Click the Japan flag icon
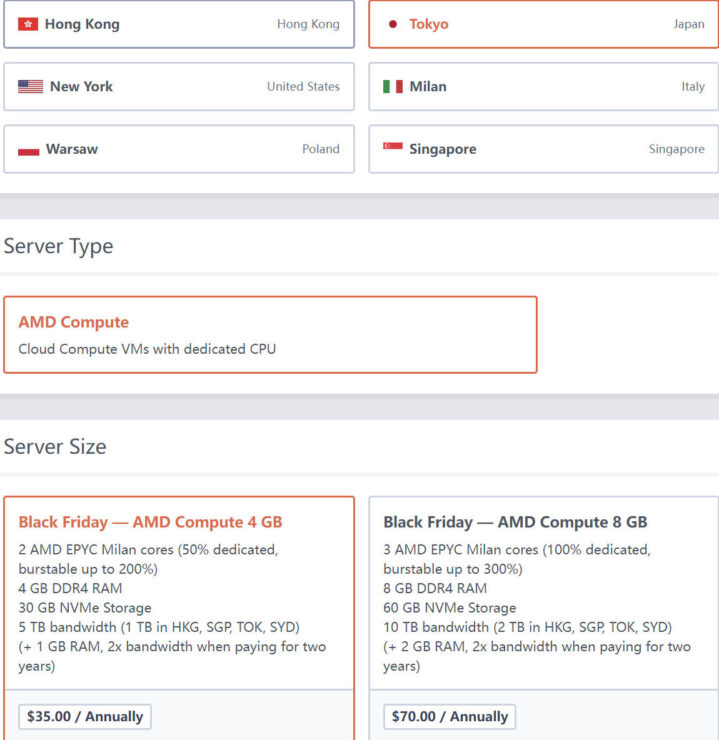Screen dimensions: 719x740 click(393, 24)
